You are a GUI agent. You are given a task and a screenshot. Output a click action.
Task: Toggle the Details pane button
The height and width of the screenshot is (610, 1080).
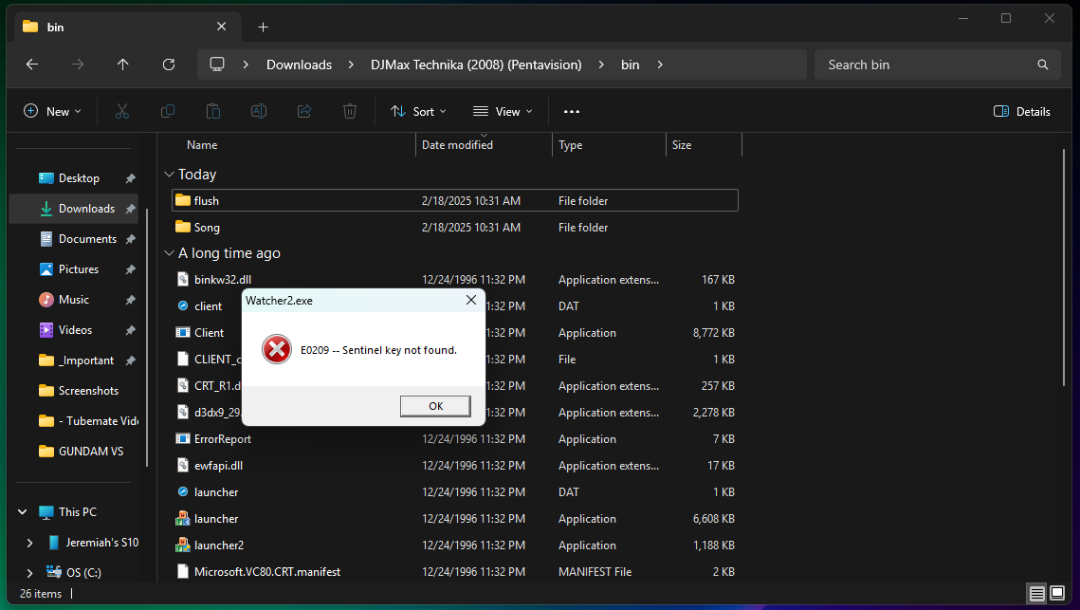pyautogui.click(x=1022, y=112)
